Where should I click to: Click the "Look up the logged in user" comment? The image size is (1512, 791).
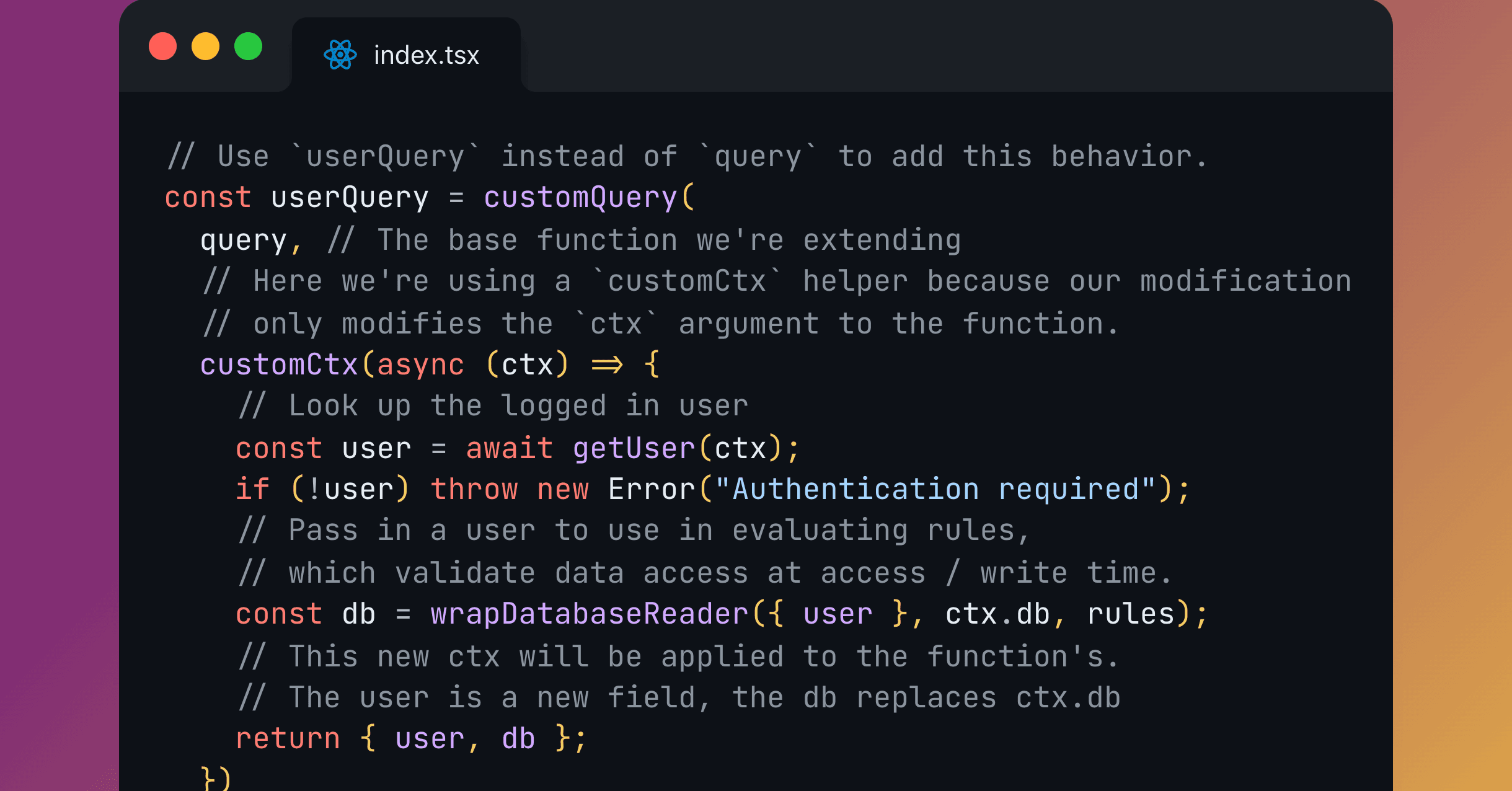(x=493, y=407)
